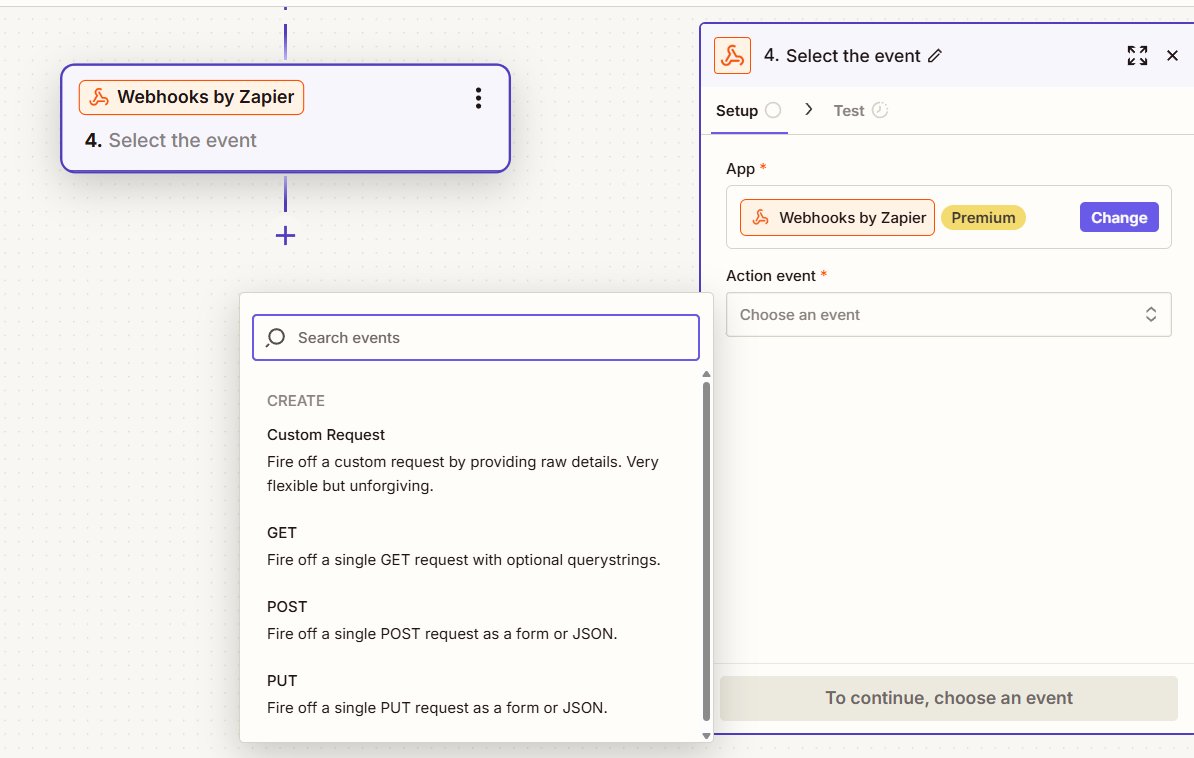The image size is (1194, 758).
Task: Click the Webhooks by Zapier icon on the canvas step
Action: point(99,97)
